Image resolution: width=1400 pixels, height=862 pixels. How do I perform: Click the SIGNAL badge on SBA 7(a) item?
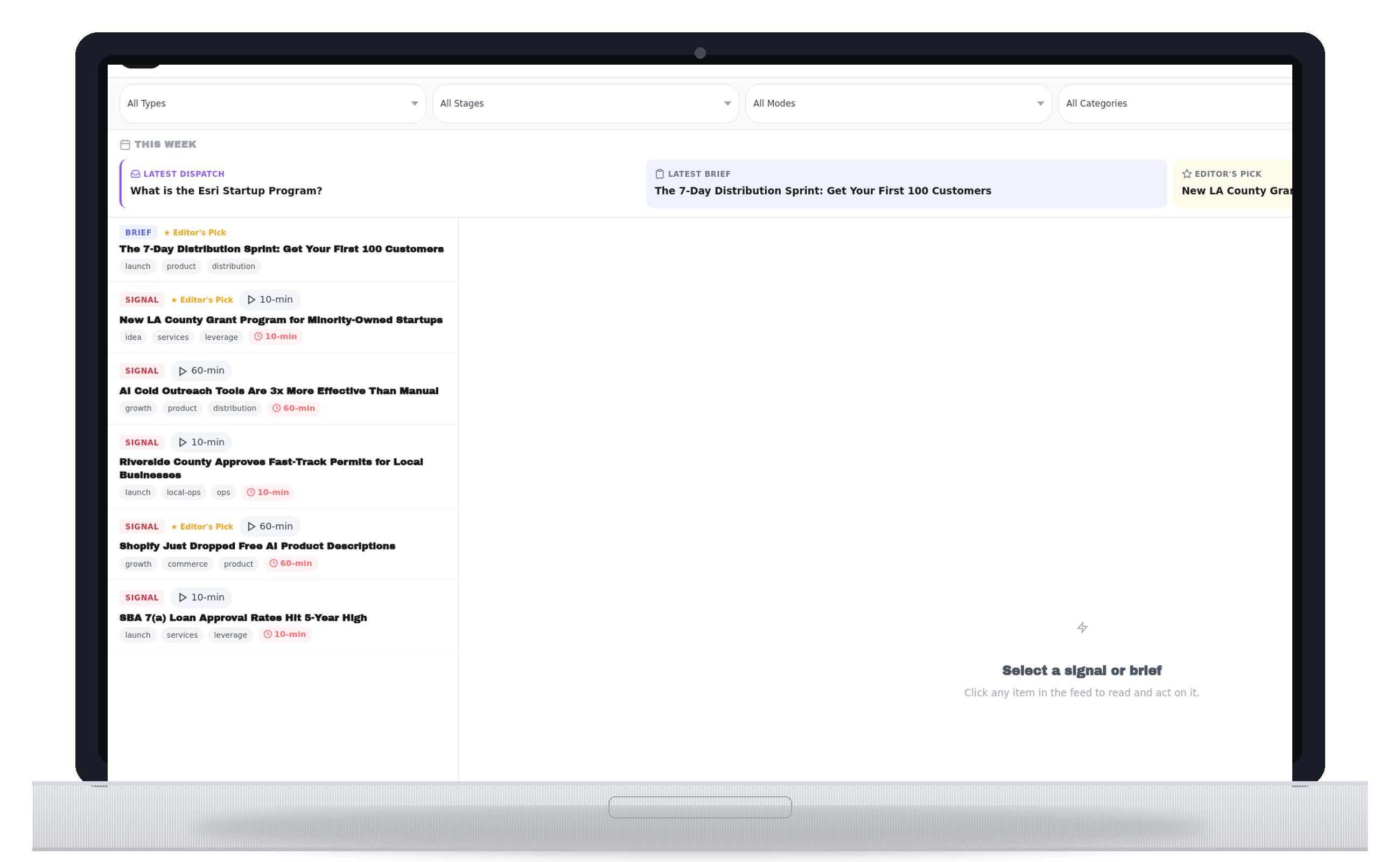142,597
